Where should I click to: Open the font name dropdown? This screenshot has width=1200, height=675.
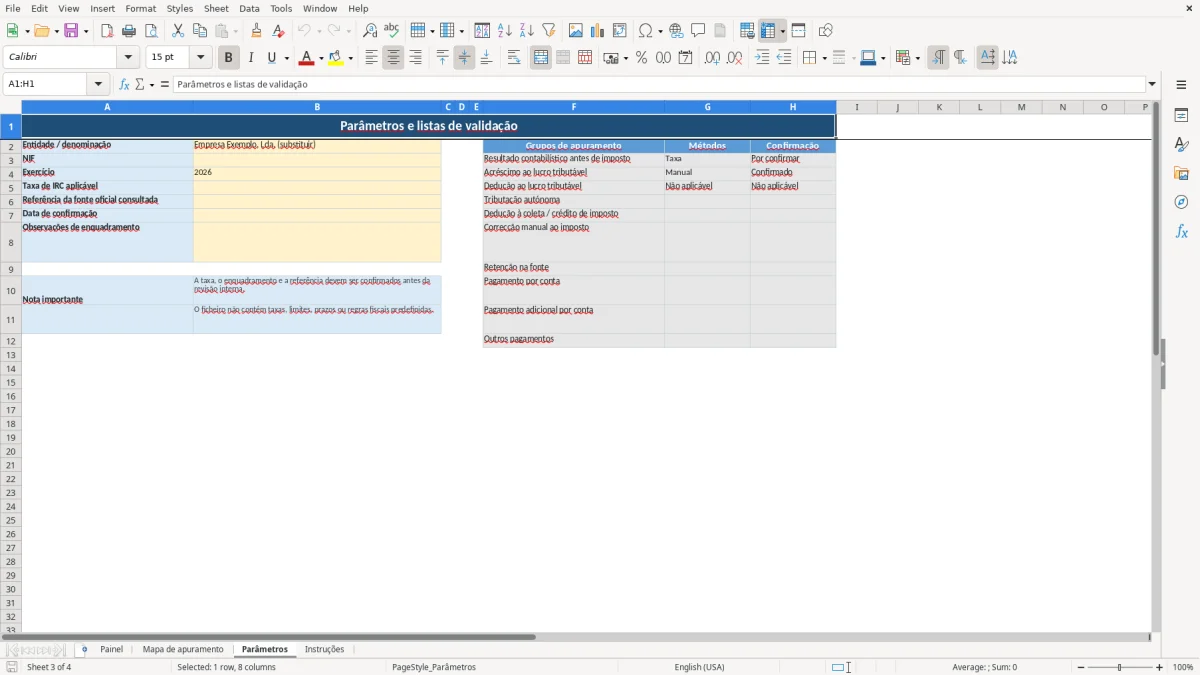(128, 58)
